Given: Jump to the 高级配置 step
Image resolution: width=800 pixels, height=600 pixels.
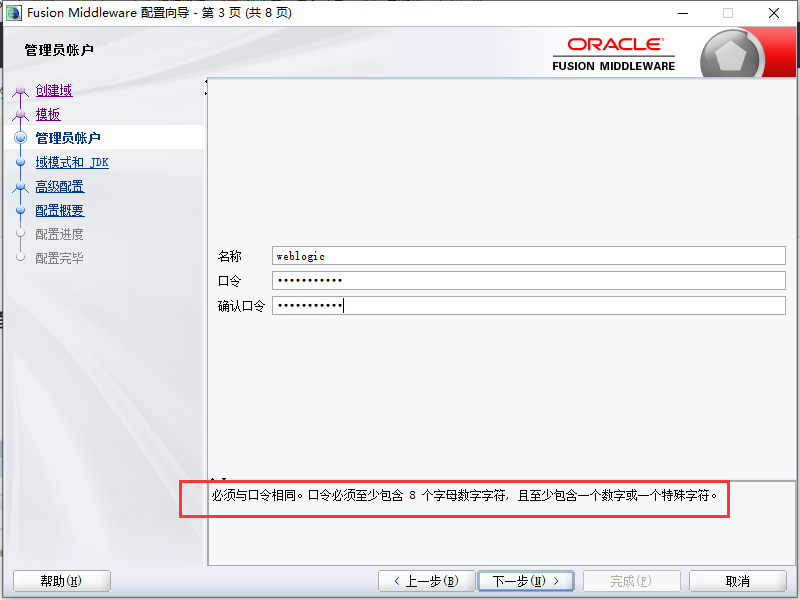Looking at the screenshot, I should [x=60, y=186].
